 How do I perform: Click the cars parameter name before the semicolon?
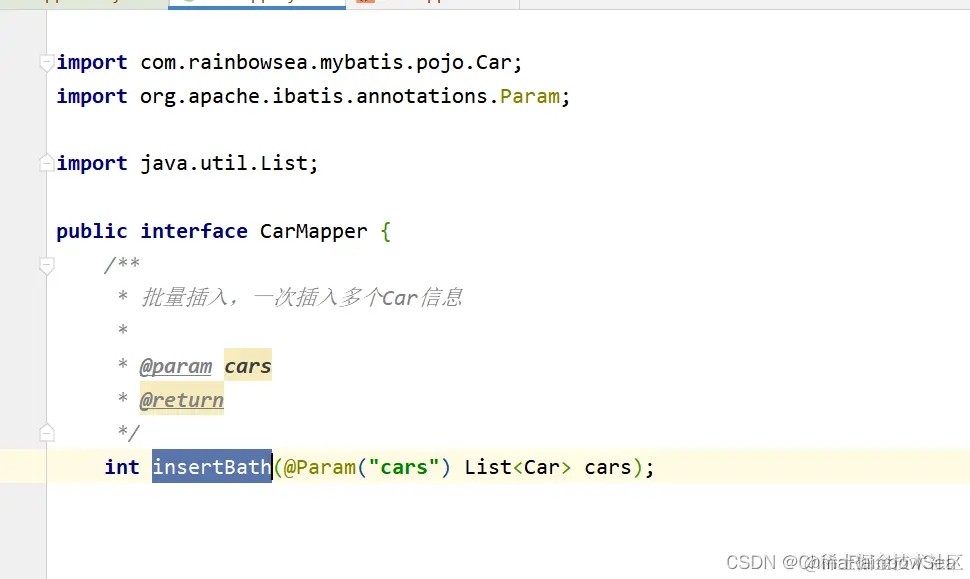607,467
